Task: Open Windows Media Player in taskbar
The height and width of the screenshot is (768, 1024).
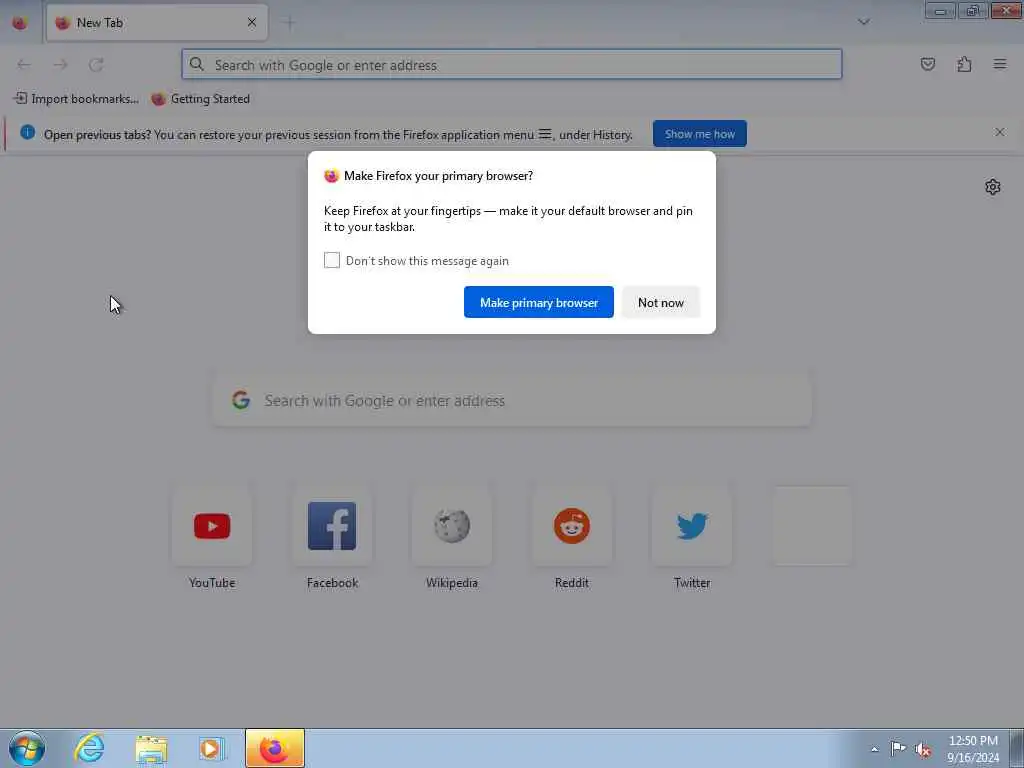Action: coord(212,748)
